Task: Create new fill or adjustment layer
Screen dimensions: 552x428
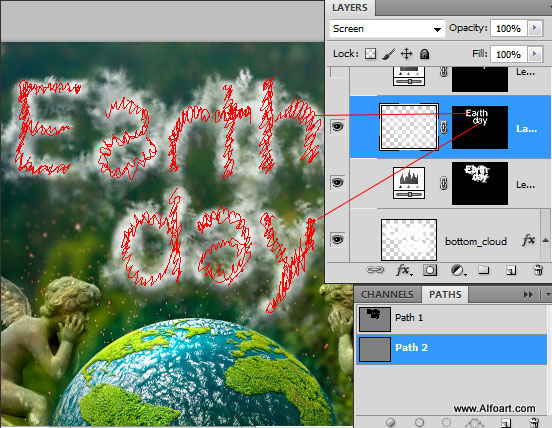Action: pyautogui.click(x=458, y=270)
